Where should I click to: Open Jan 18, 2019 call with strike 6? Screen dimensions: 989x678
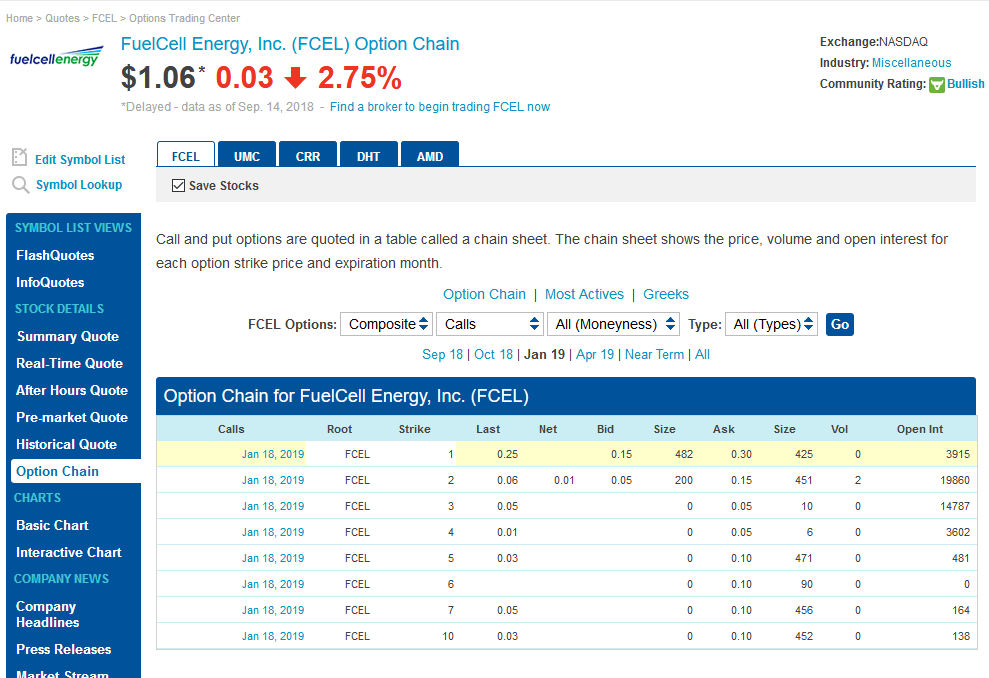(272, 584)
